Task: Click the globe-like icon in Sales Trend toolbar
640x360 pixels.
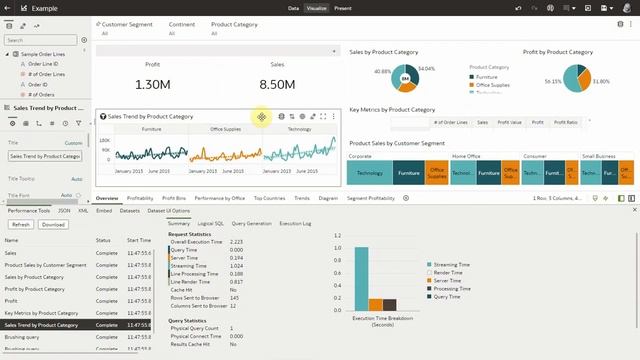Action: tap(302, 116)
